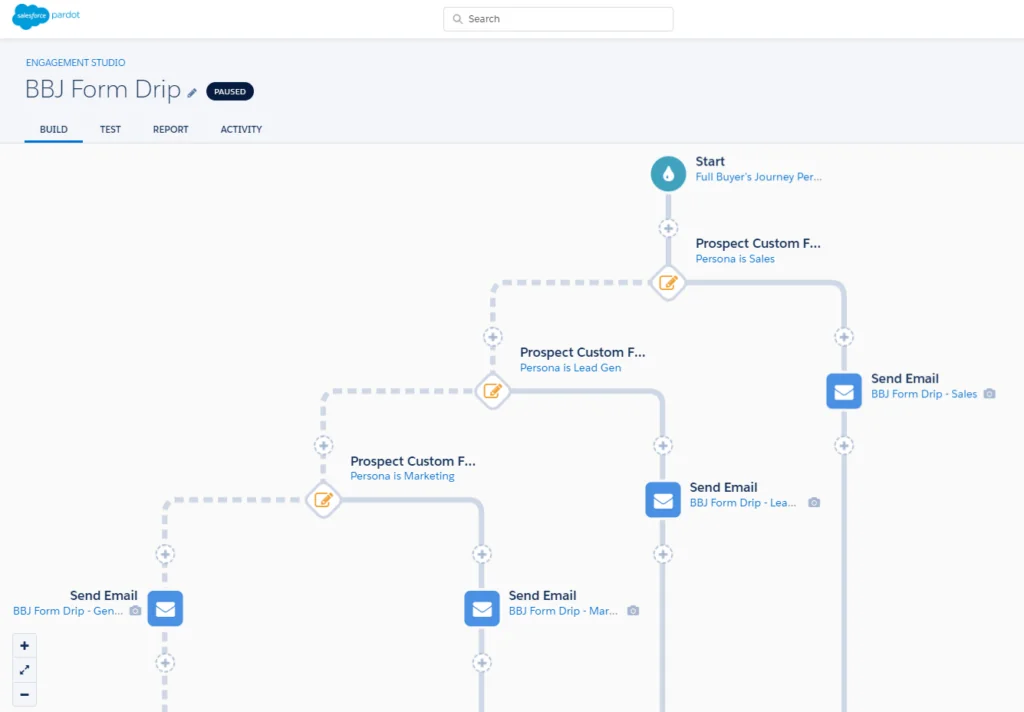The width and height of the screenshot is (1024, 712).
Task: Preview the BBJ Form Drip - Gen... email via camera
Action: (x=135, y=611)
